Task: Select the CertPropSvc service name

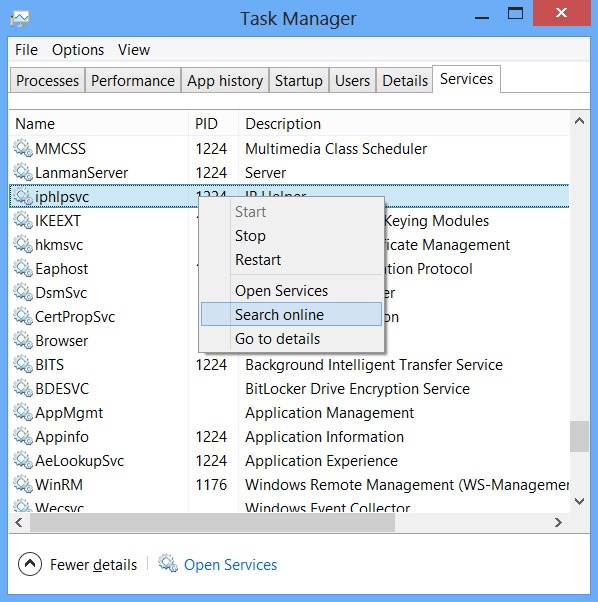Action: (75, 317)
